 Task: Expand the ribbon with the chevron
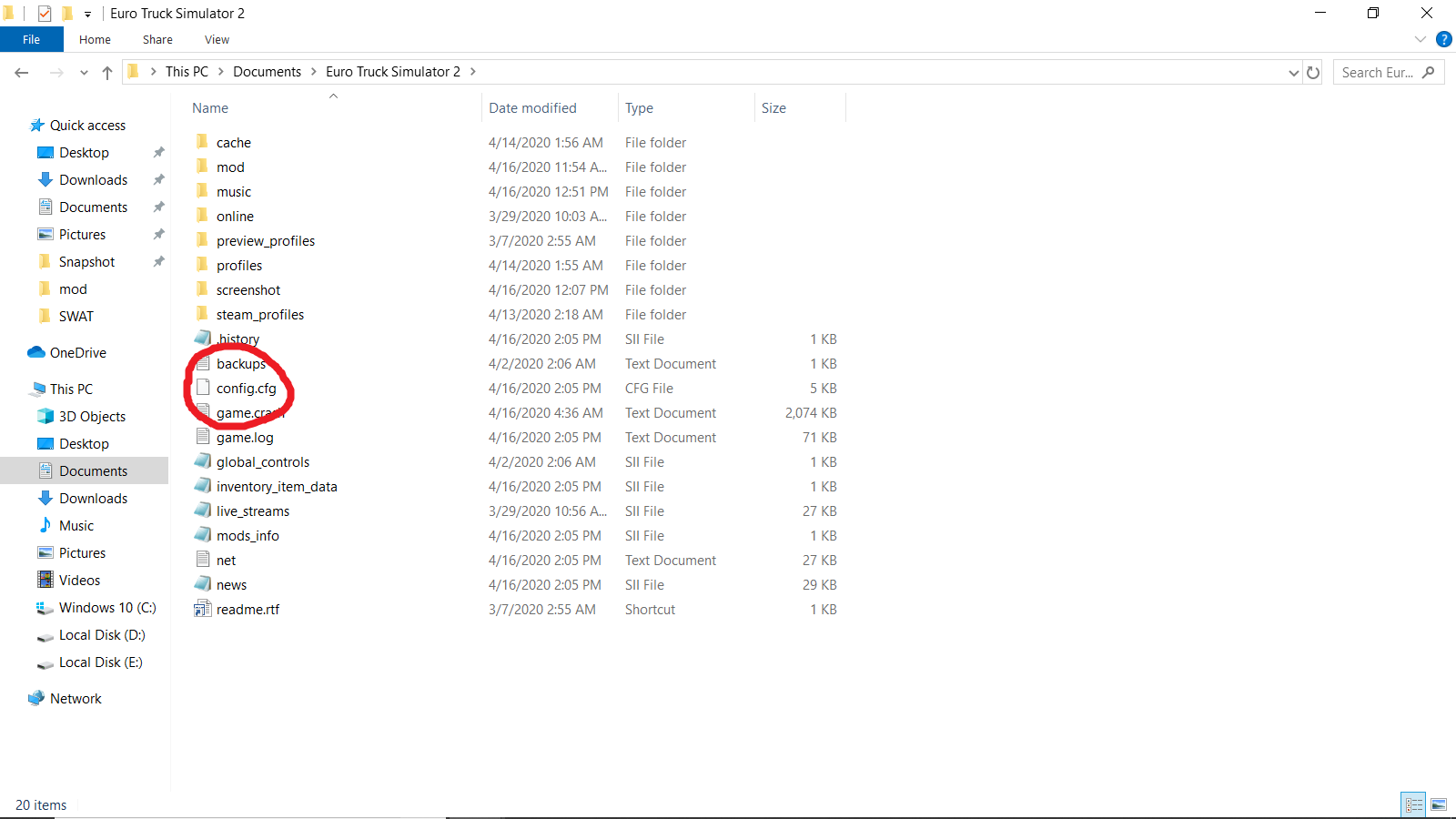point(1421,39)
